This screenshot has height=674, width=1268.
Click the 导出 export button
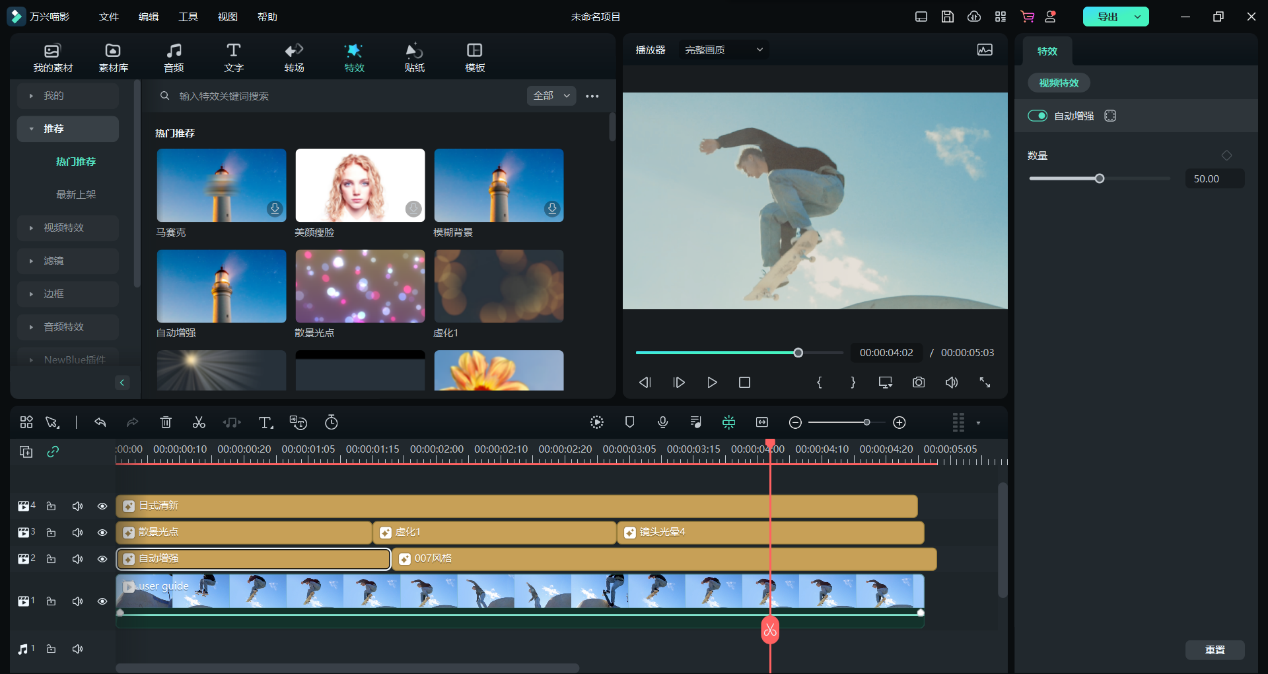click(x=1107, y=17)
